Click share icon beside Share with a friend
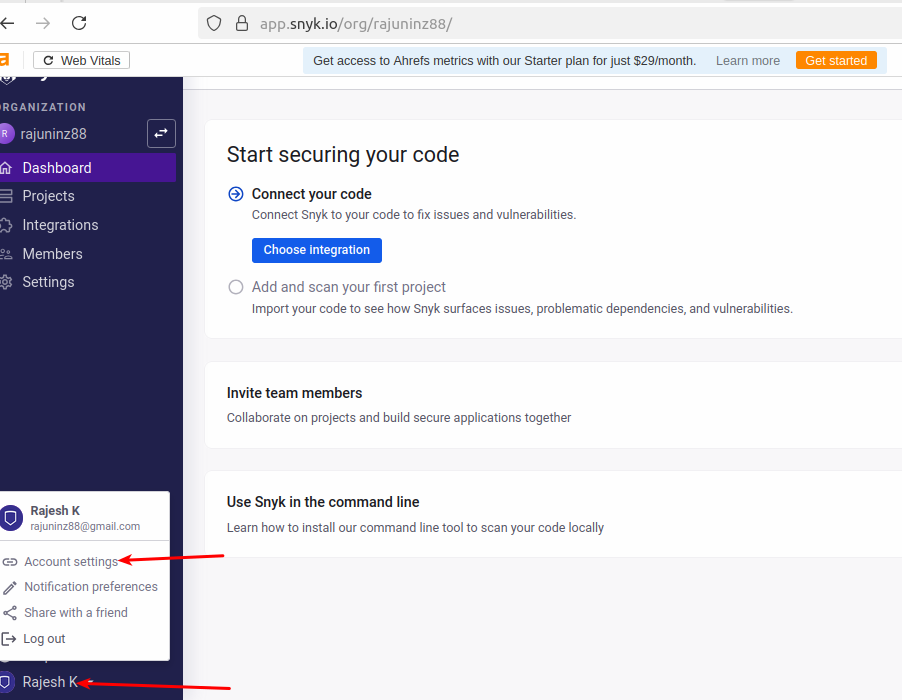 (x=10, y=613)
